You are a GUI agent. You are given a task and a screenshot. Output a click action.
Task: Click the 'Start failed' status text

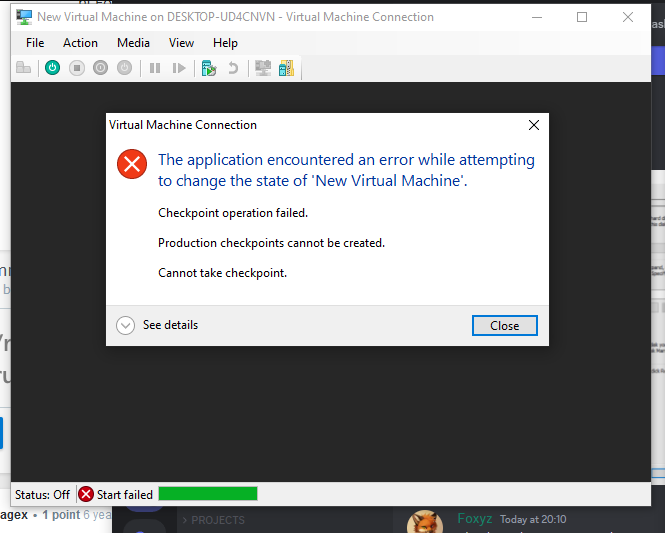[125, 495]
